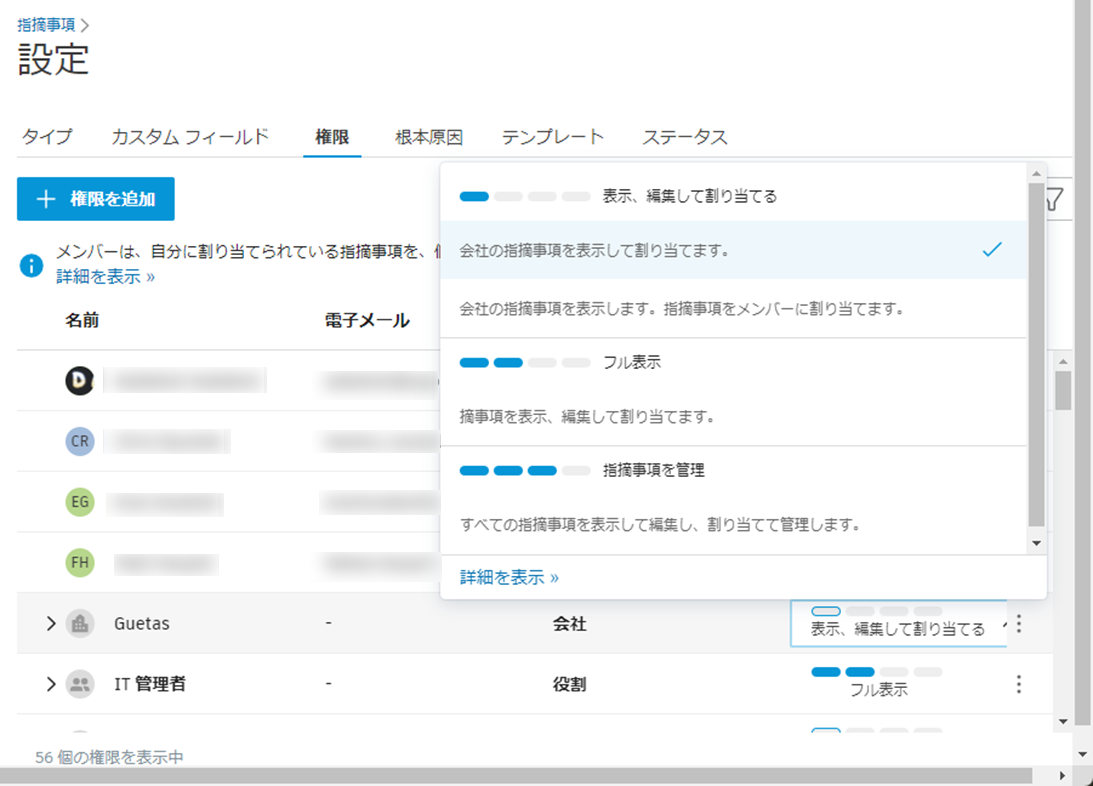Open Guetas permission level dropdown
Screen dimensions: 1093x786
[x=899, y=623]
